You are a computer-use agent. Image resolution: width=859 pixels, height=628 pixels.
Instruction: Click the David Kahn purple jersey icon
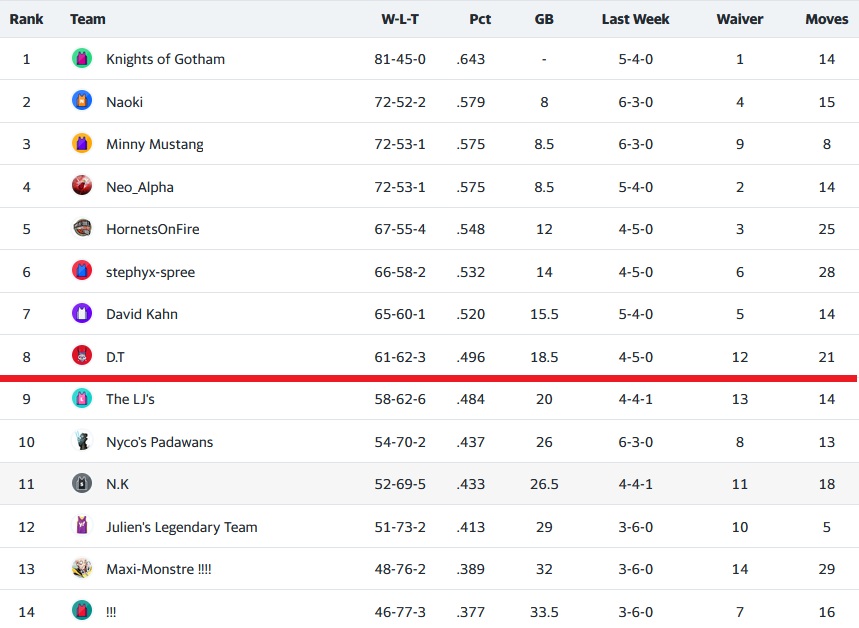point(82,314)
